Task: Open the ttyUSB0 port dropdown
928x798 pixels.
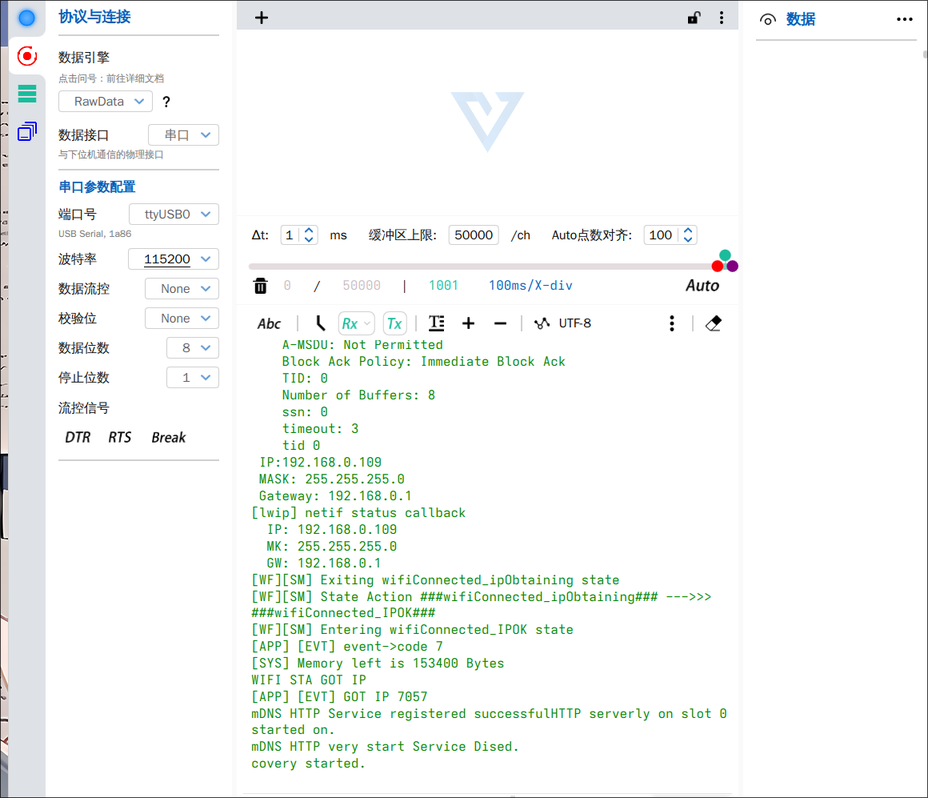Action: click(x=174, y=214)
